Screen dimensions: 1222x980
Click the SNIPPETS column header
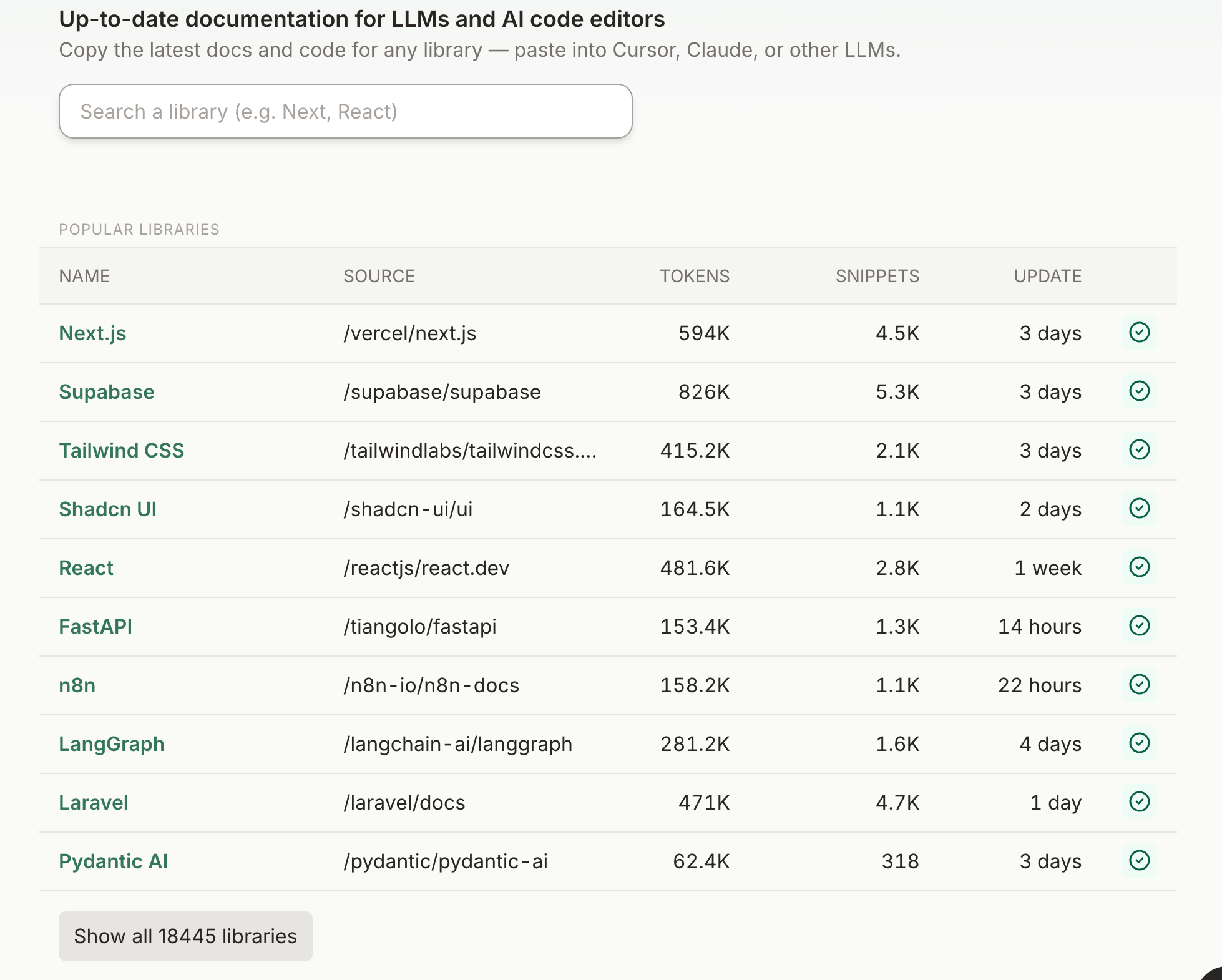pos(877,276)
